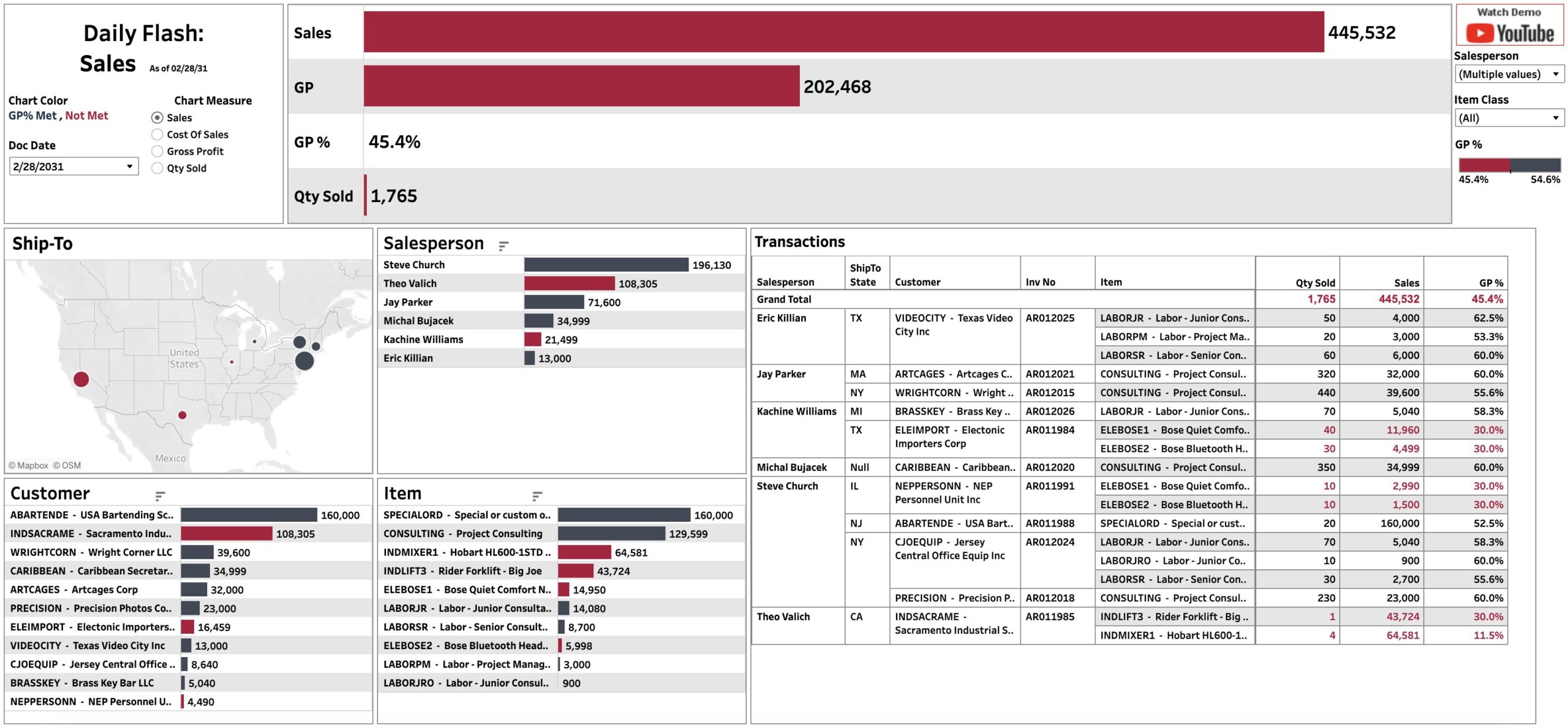Select the Sales chart measure radio
The height and width of the screenshot is (728, 1568).
click(x=157, y=118)
